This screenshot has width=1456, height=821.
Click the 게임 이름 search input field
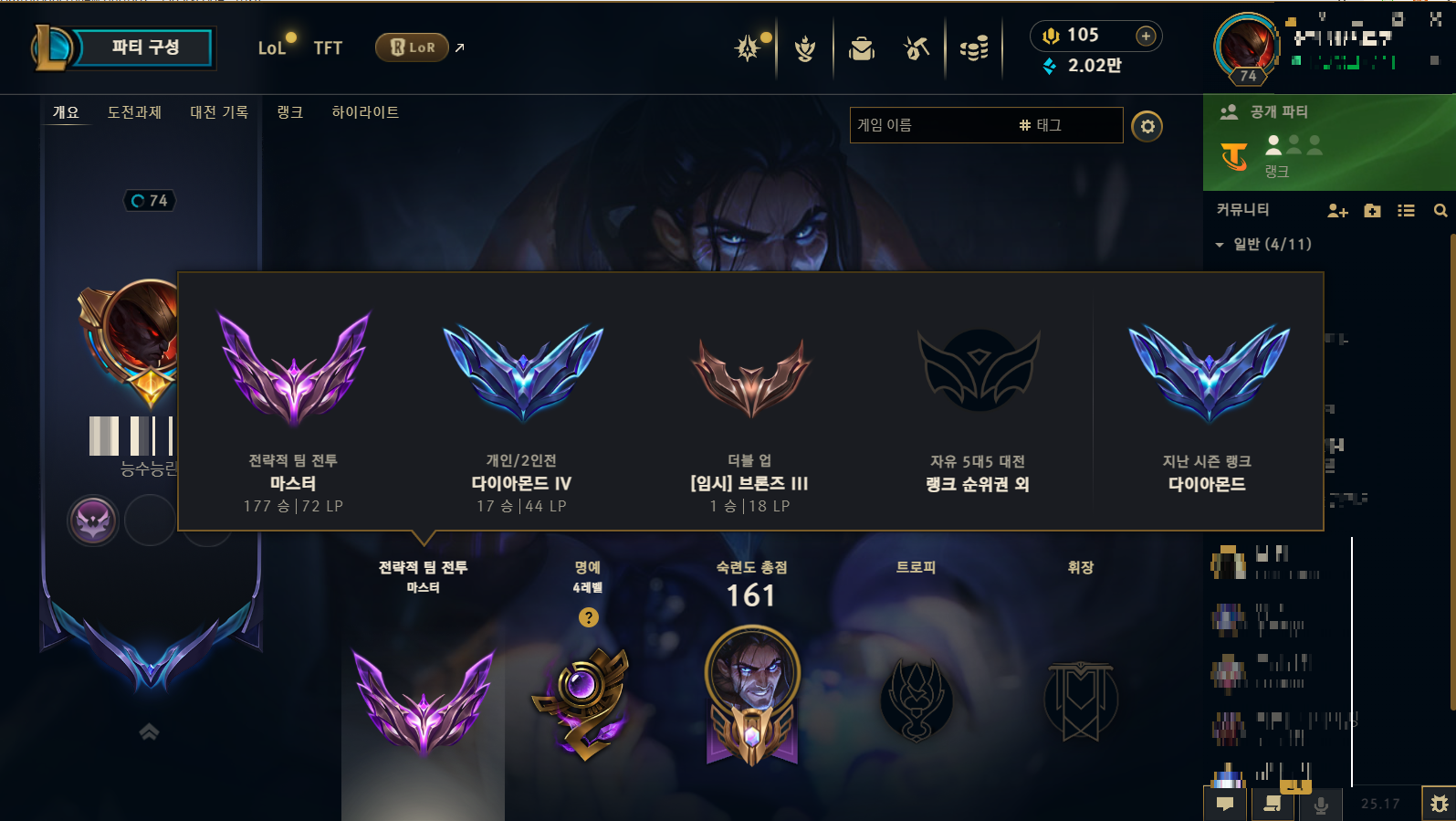click(986, 125)
